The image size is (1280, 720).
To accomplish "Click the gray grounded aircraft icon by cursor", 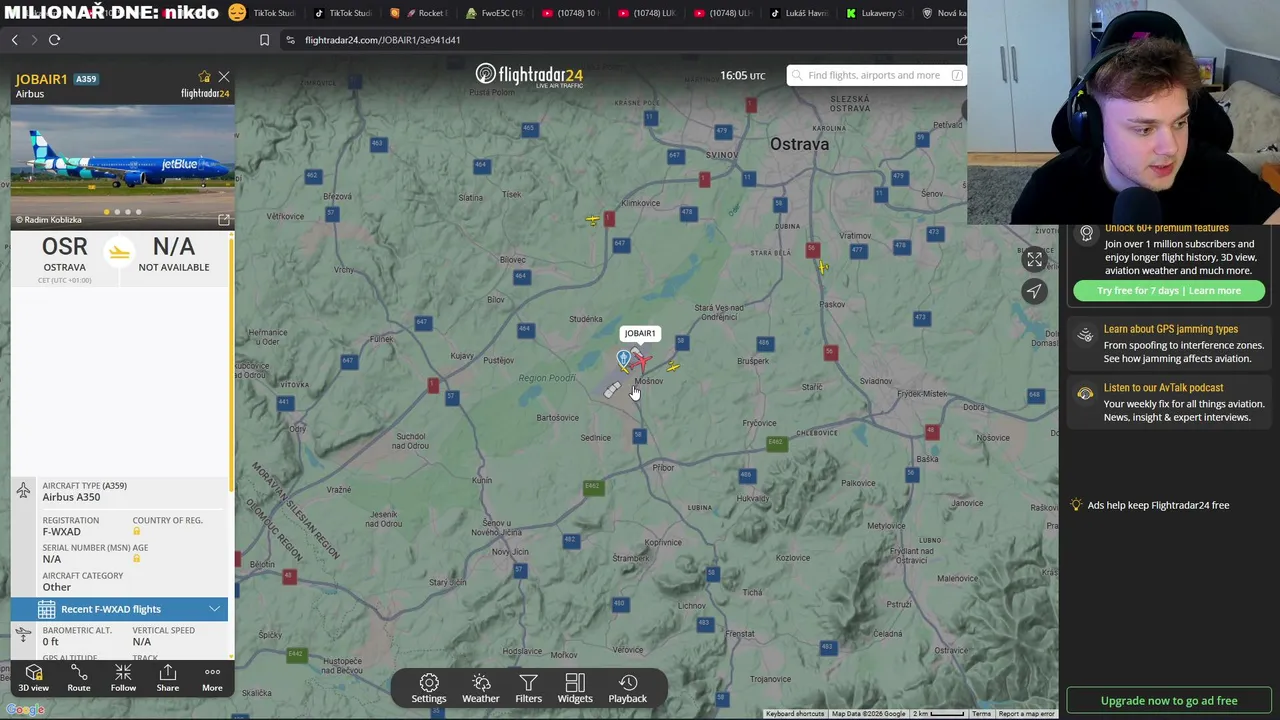I will click(612, 391).
